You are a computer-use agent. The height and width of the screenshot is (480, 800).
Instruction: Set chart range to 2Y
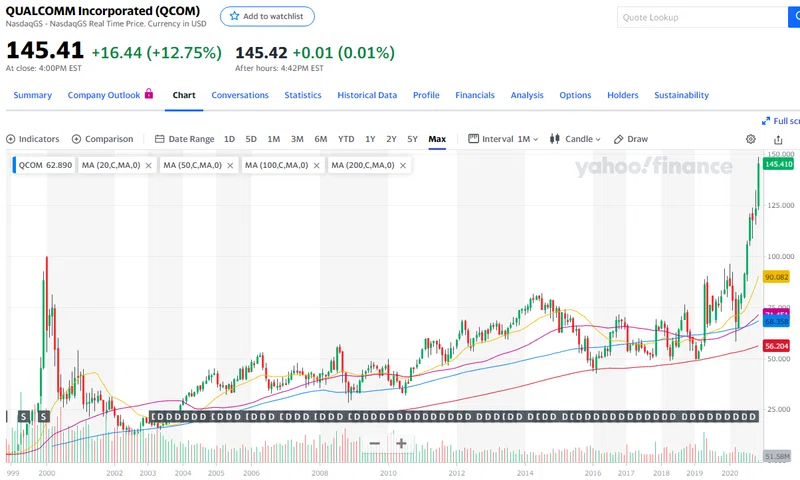tap(391, 139)
